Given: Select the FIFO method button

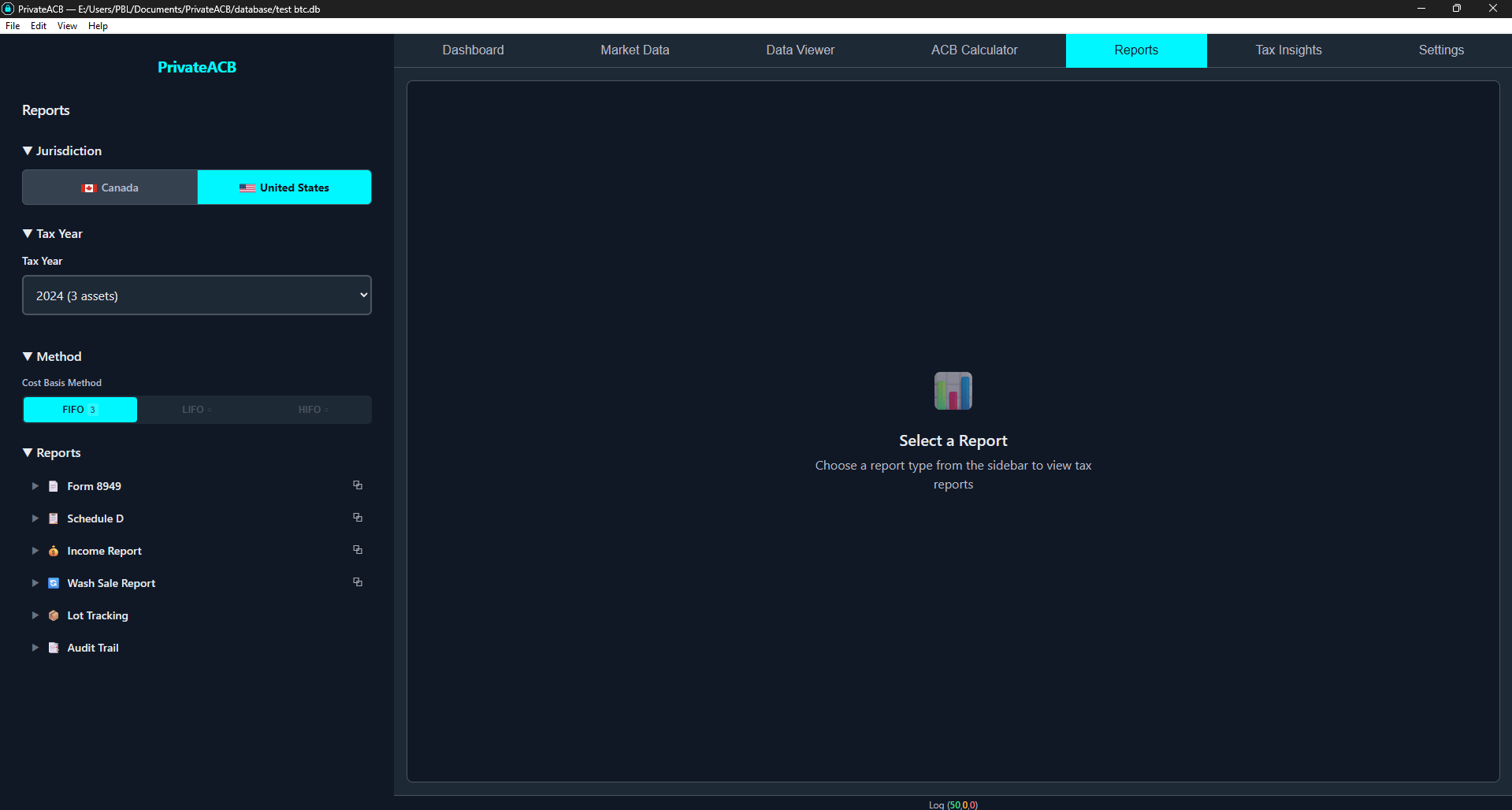Looking at the screenshot, I should (80, 409).
